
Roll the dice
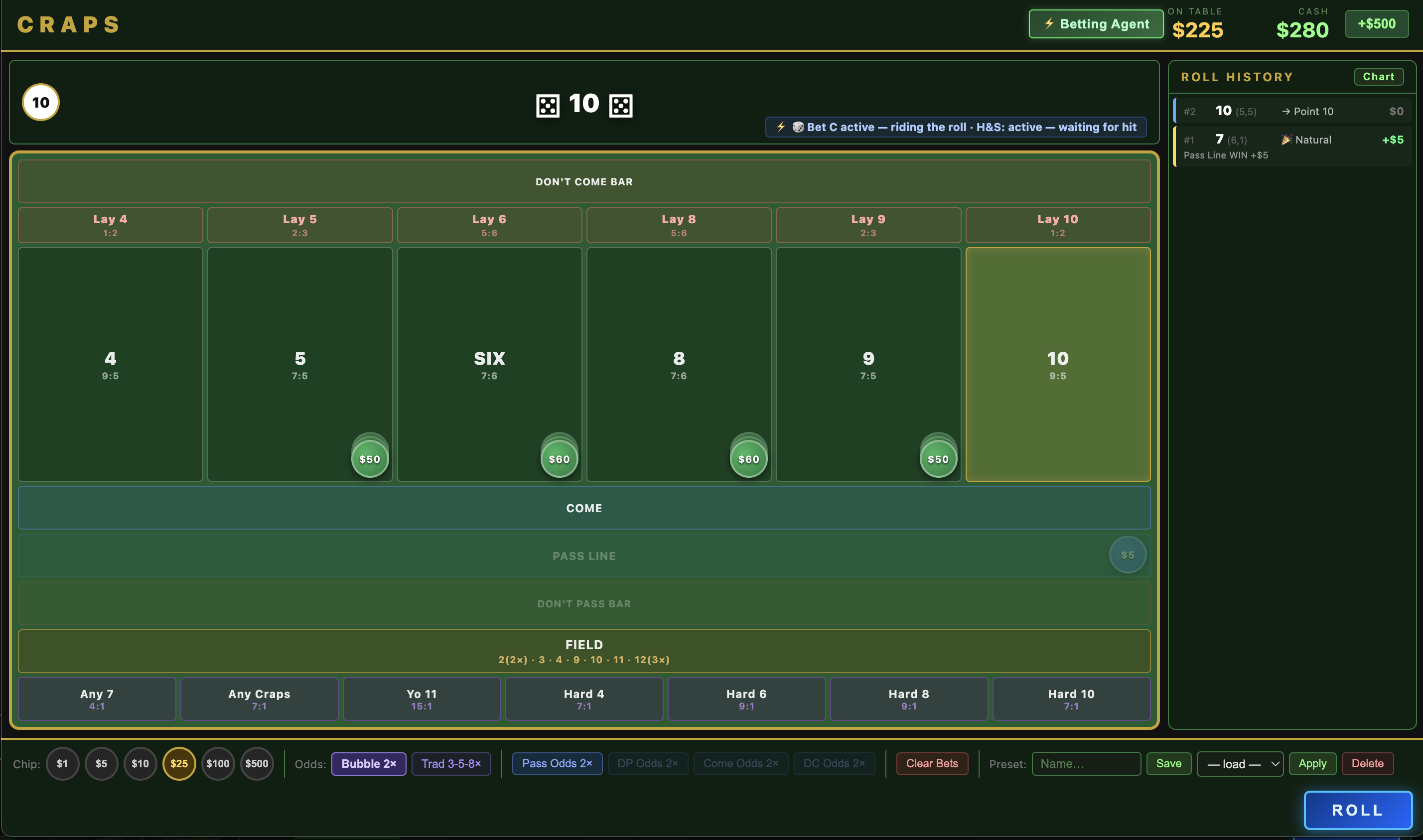[x=1357, y=810]
